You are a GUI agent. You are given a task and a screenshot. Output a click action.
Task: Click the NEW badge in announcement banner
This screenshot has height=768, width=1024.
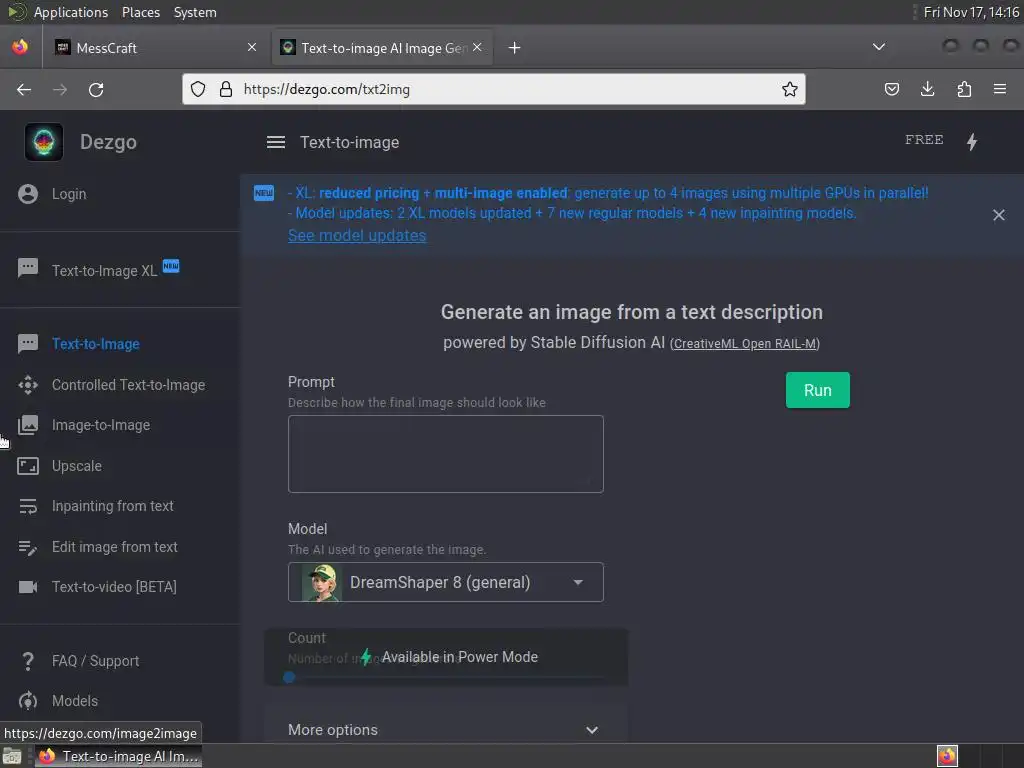(264, 193)
